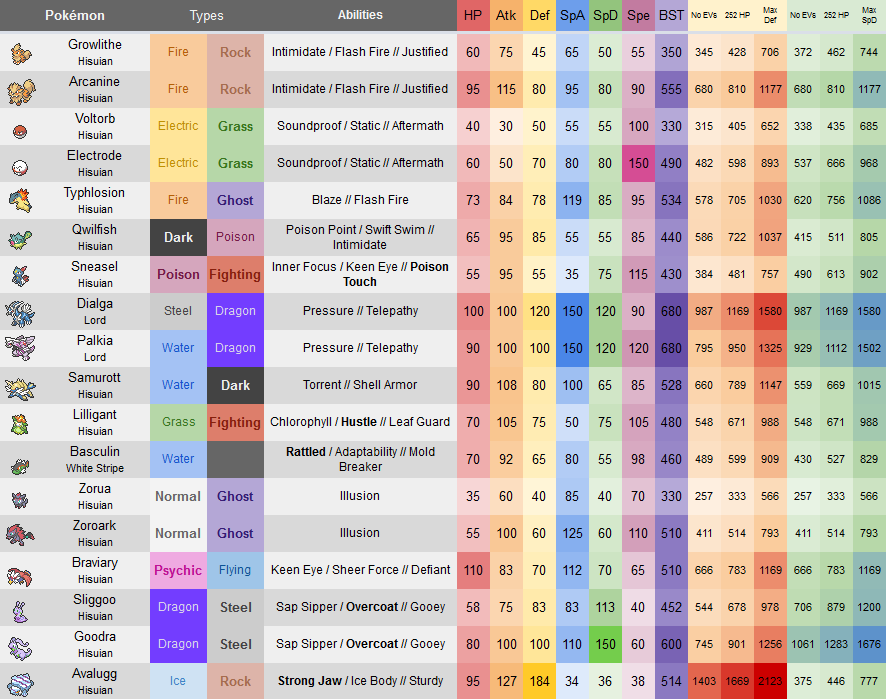This screenshot has height=699, width=888.
Task: Click Avalugg's Defense stat value 184
Action: click(x=539, y=682)
